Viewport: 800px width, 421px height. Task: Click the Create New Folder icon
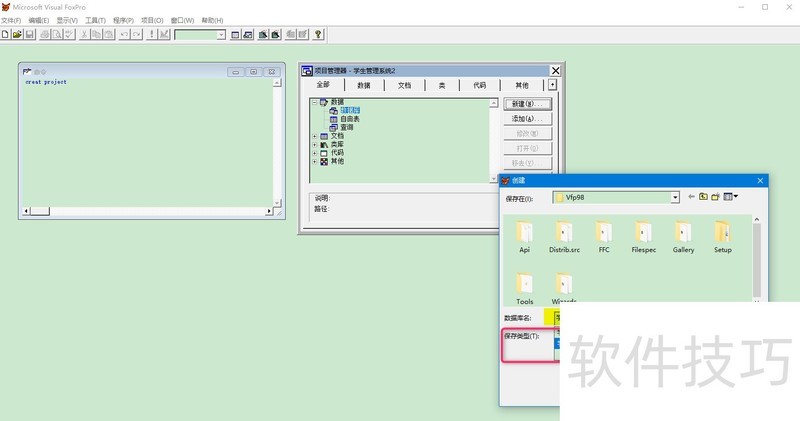716,197
